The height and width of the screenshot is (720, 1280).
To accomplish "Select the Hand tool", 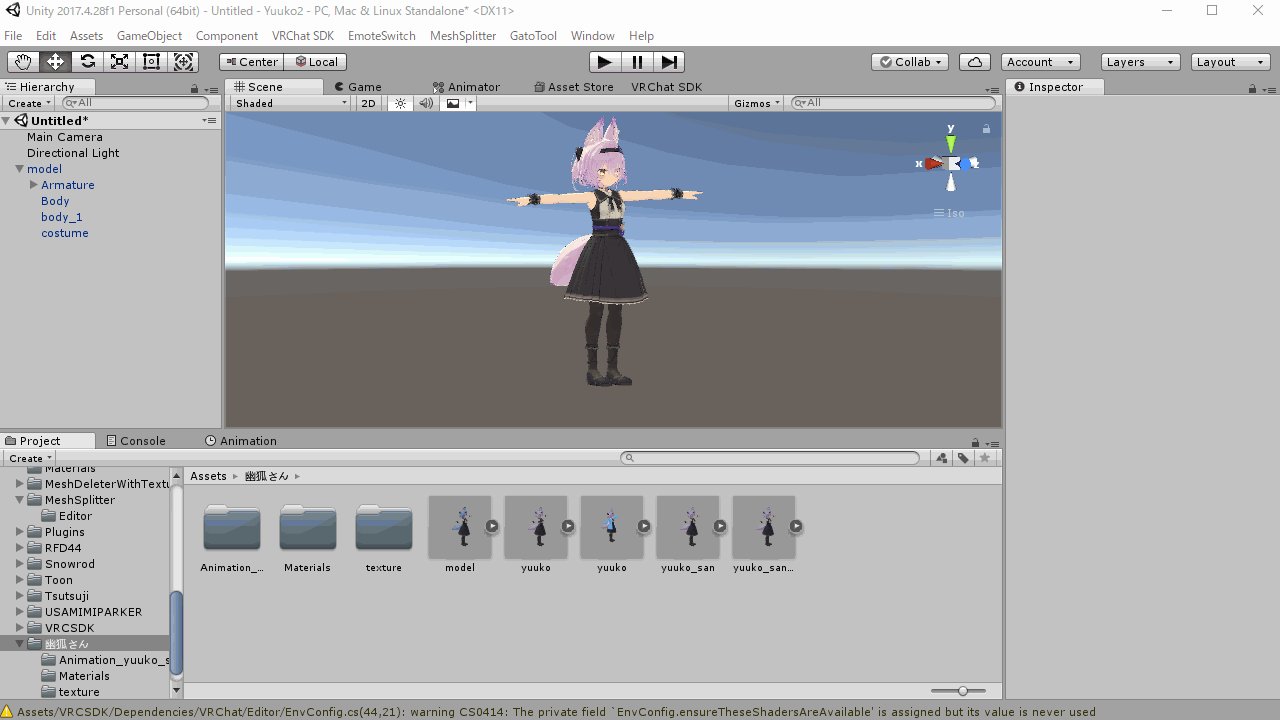I will tap(23, 62).
